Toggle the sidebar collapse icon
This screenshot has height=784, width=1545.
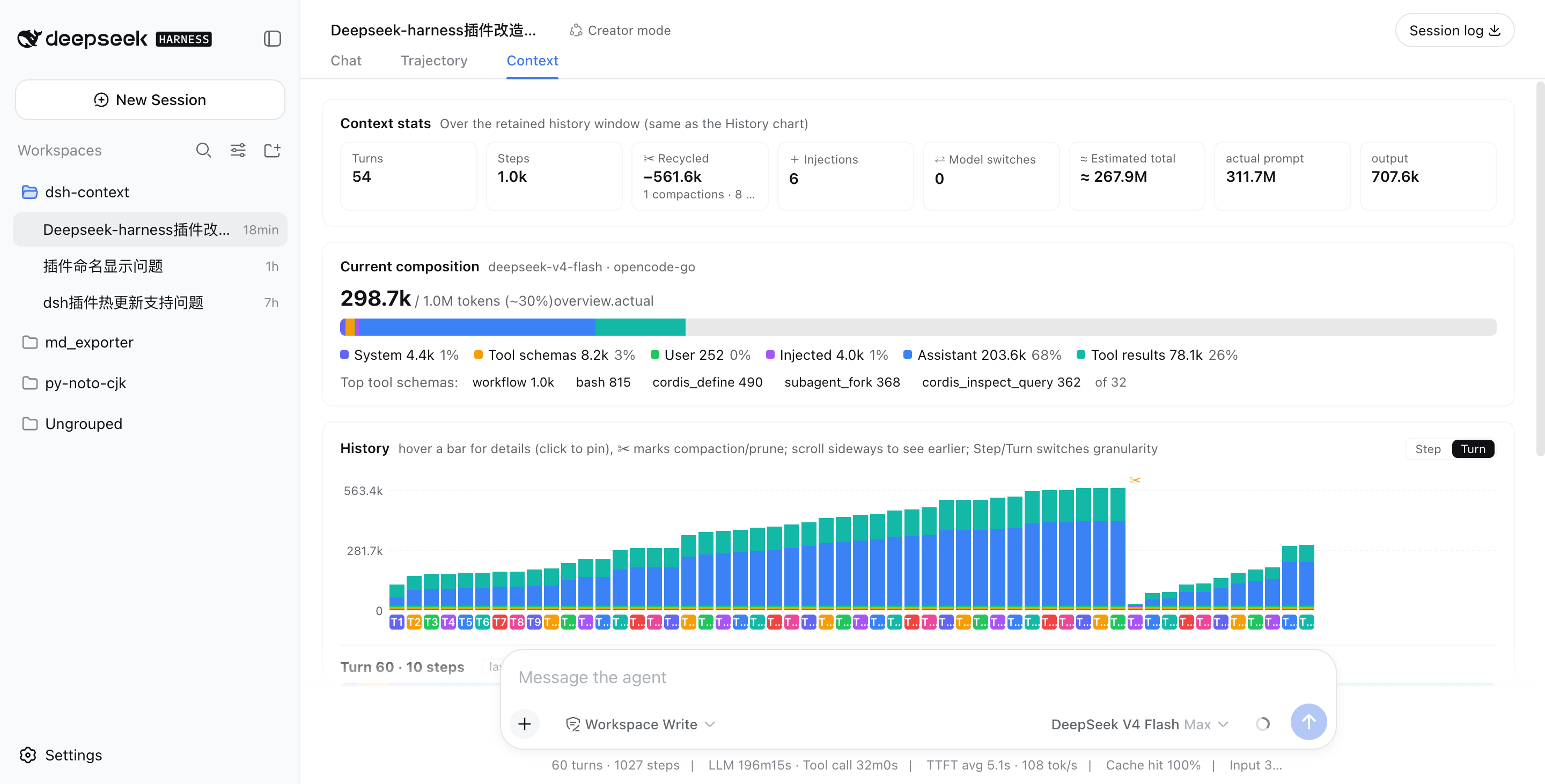[x=273, y=39]
